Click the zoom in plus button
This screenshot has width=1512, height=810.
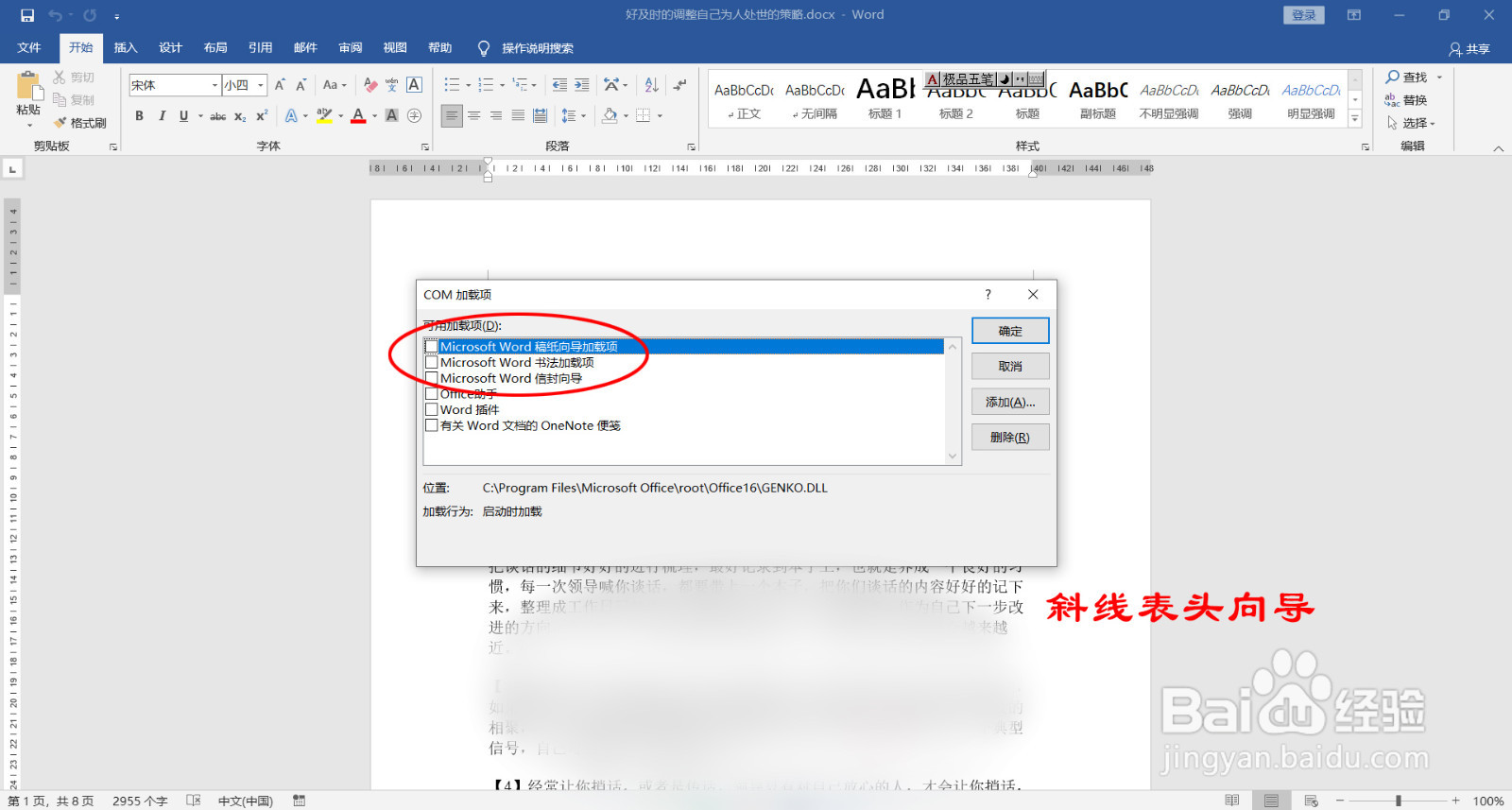(x=1456, y=801)
